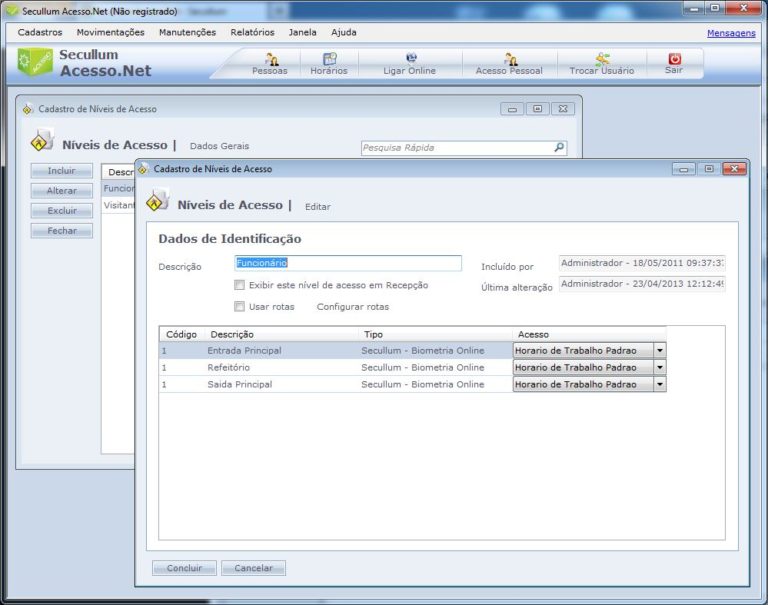The image size is (768, 605).
Task: Click the Pesquisa Rápida magnifier icon
Action: tap(559, 147)
